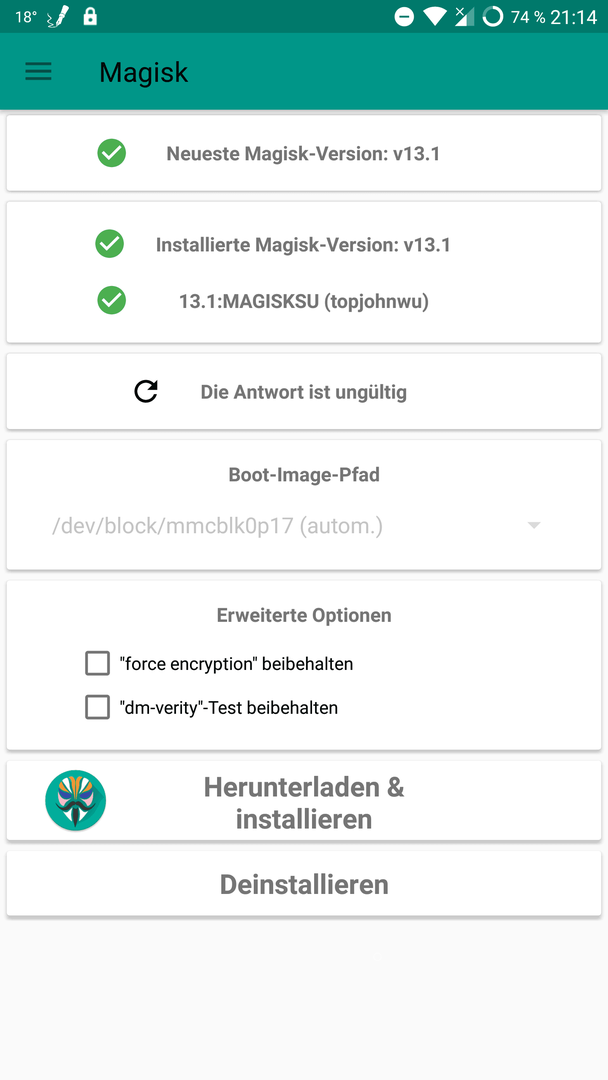Expand the Boot-Image-Pfad dropdown arrow
The height and width of the screenshot is (1080, 608).
coord(534,526)
